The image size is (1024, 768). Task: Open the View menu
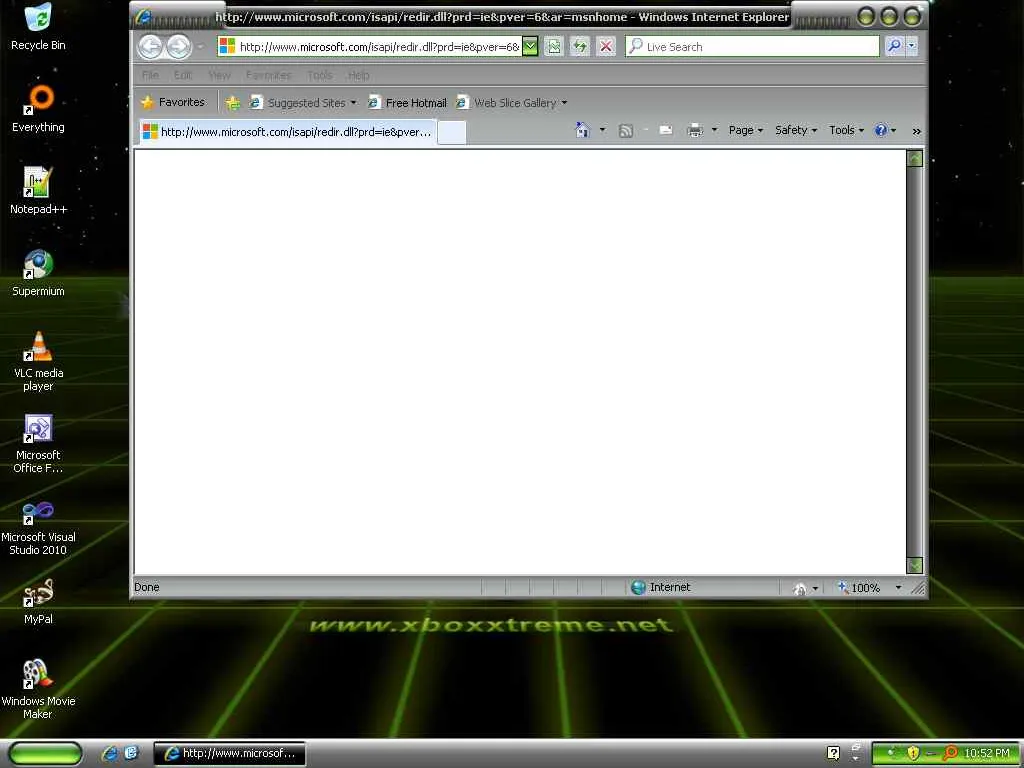[x=219, y=75]
